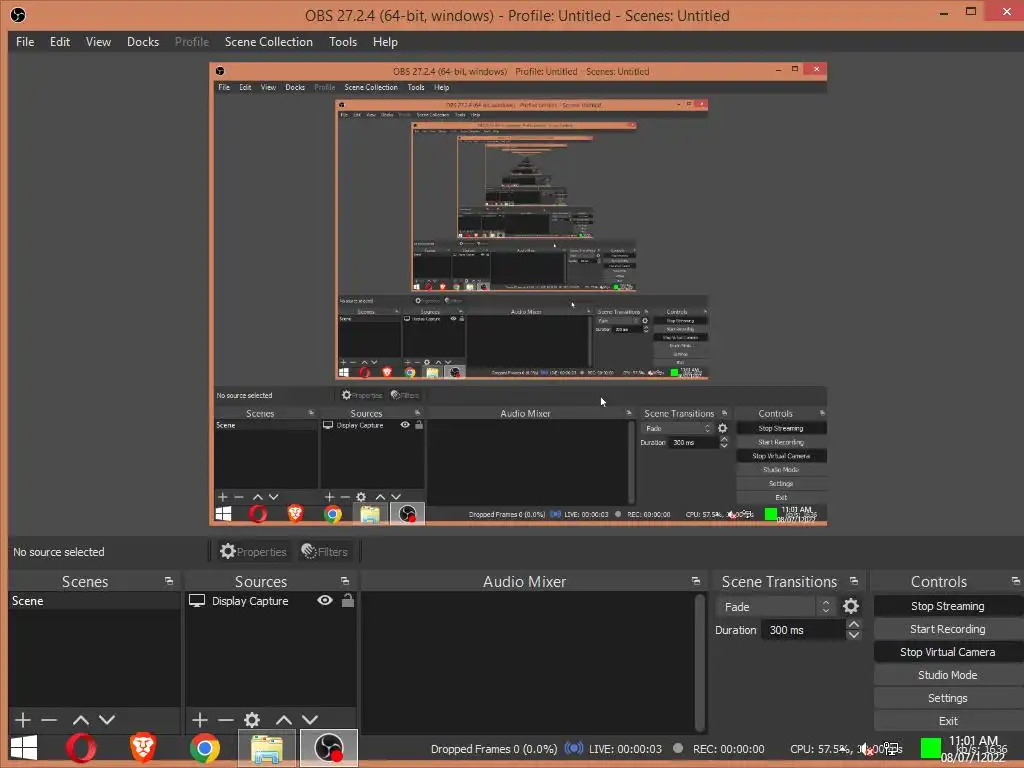
Task: Click the Duration 300 ms field
Action: (x=804, y=630)
